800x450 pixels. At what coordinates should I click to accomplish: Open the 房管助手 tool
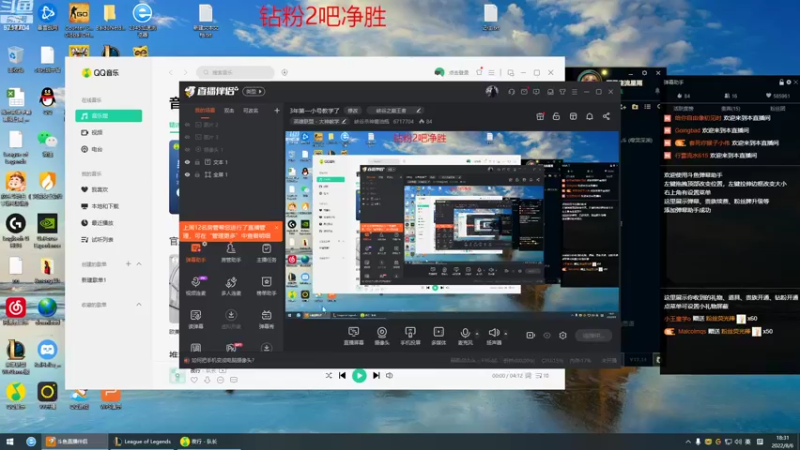[231, 253]
